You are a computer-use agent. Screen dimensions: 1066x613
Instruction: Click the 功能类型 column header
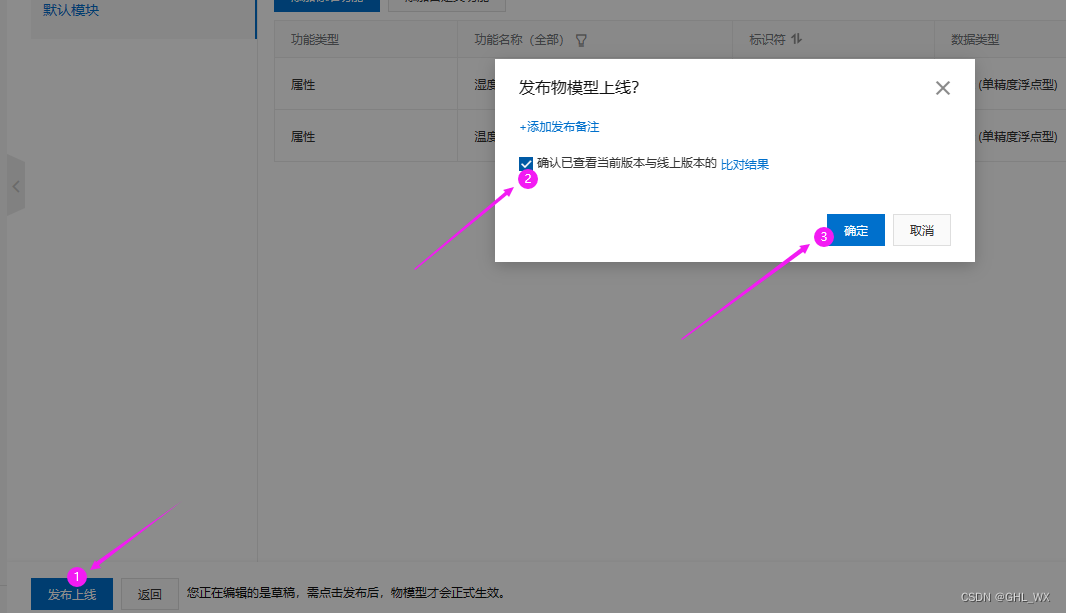click(x=315, y=39)
